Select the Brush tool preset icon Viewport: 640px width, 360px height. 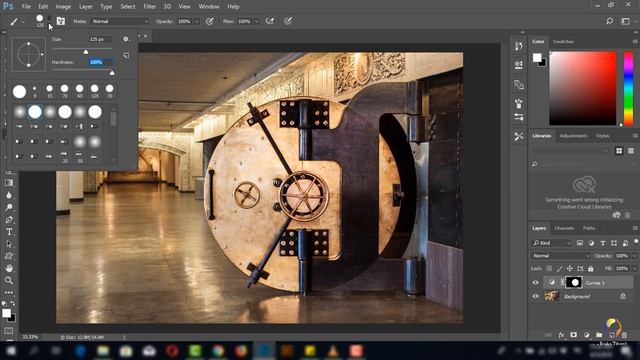pos(13,21)
